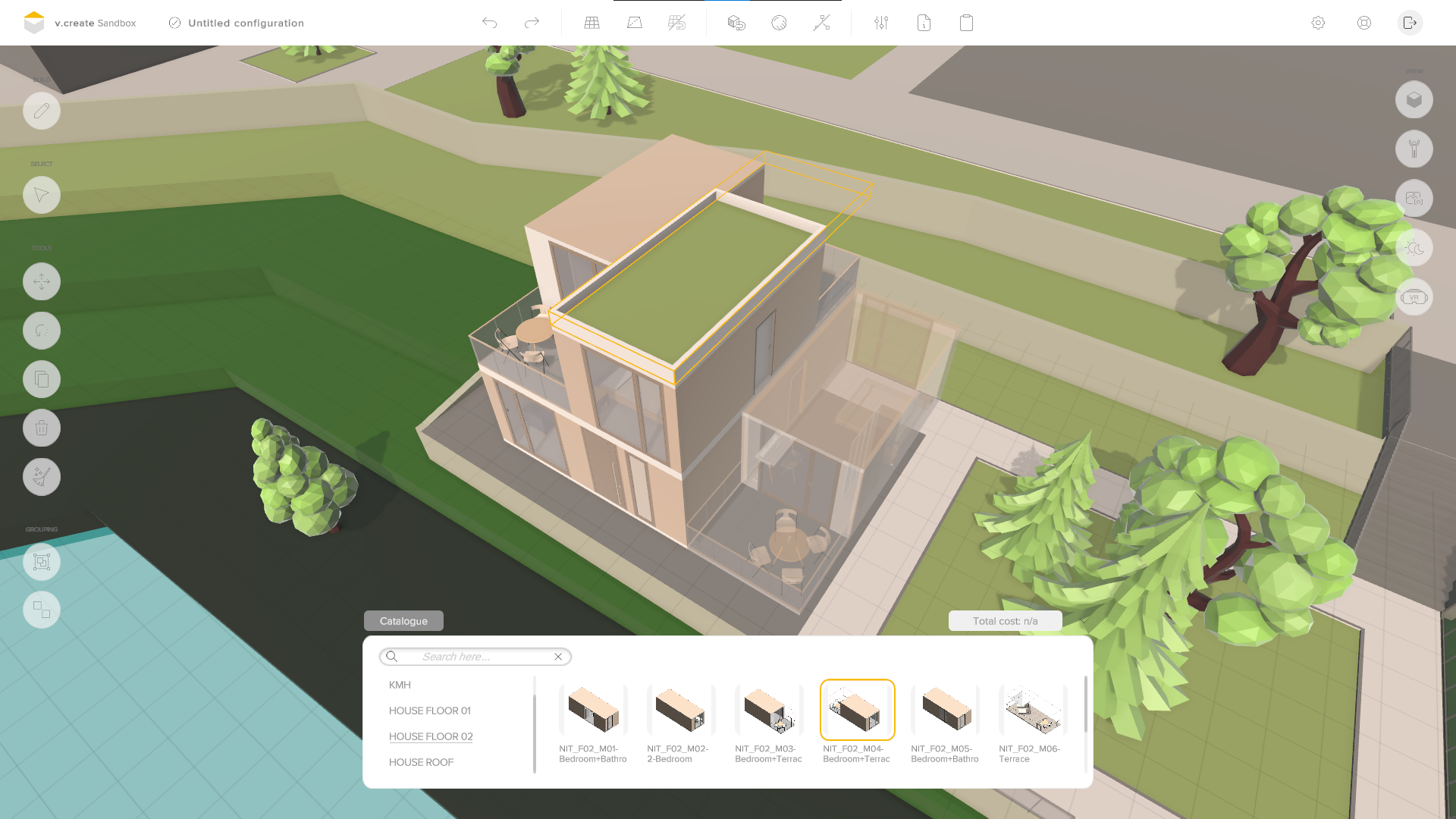Screen dimensions: 1456x819
Task: Click the Undo button
Action: (x=489, y=22)
